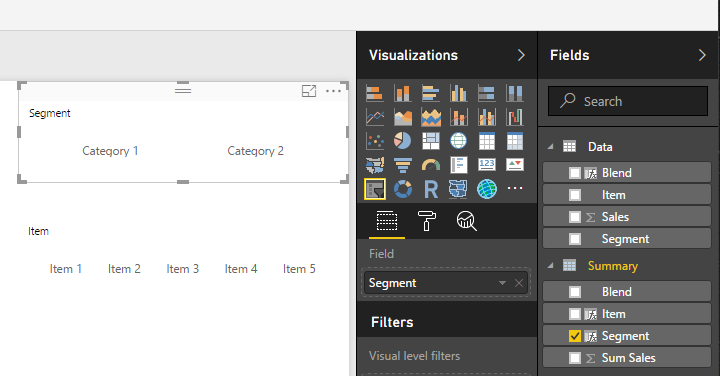Click the Fields Search box
720x376 pixels.
(x=628, y=101)
